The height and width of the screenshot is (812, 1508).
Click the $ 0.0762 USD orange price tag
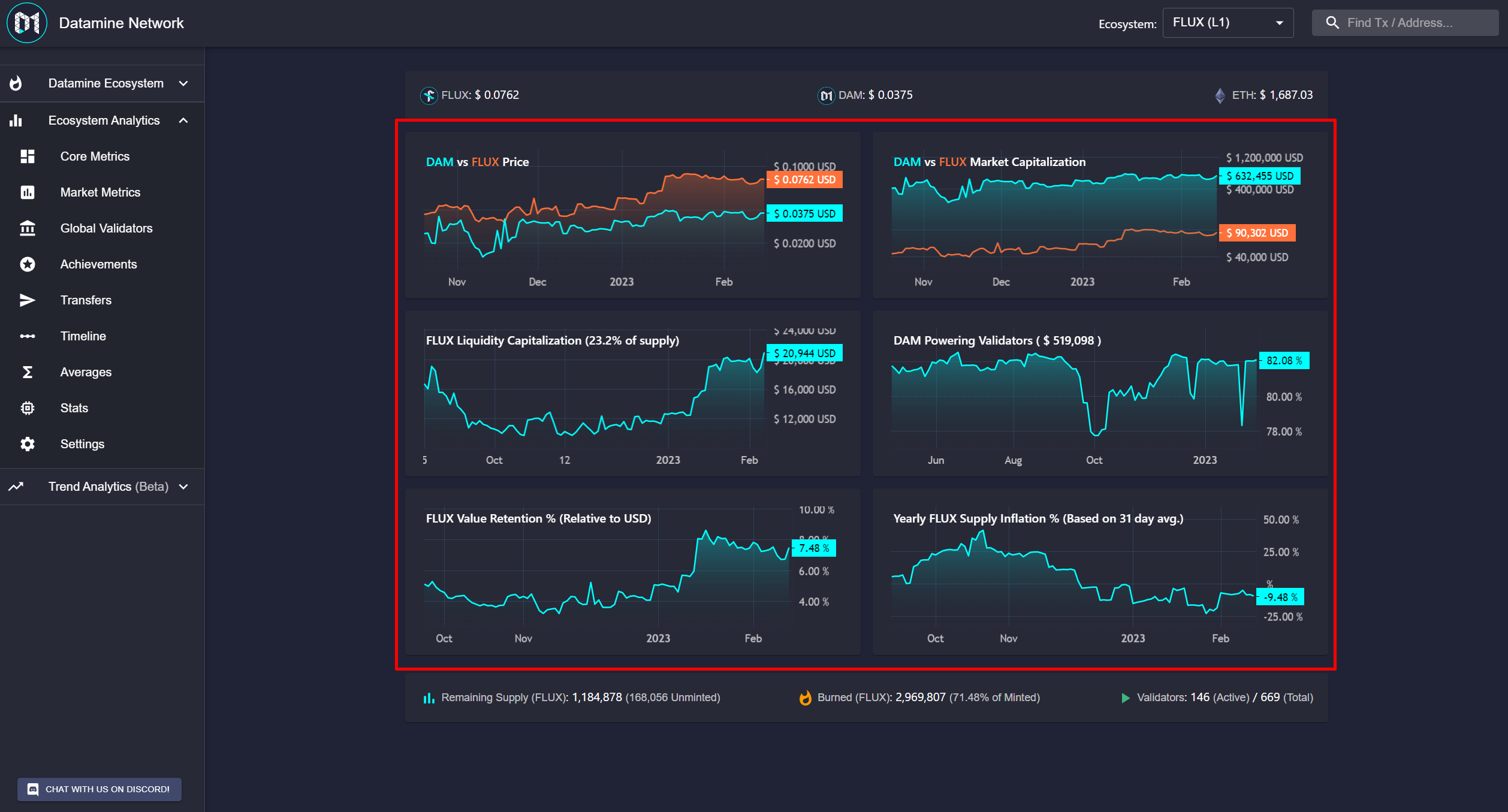click(x=804, y=180)
